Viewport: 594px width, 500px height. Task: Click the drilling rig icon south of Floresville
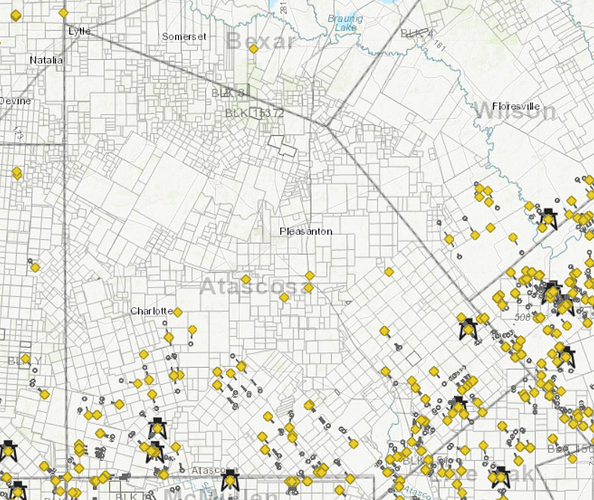(549, 219)
